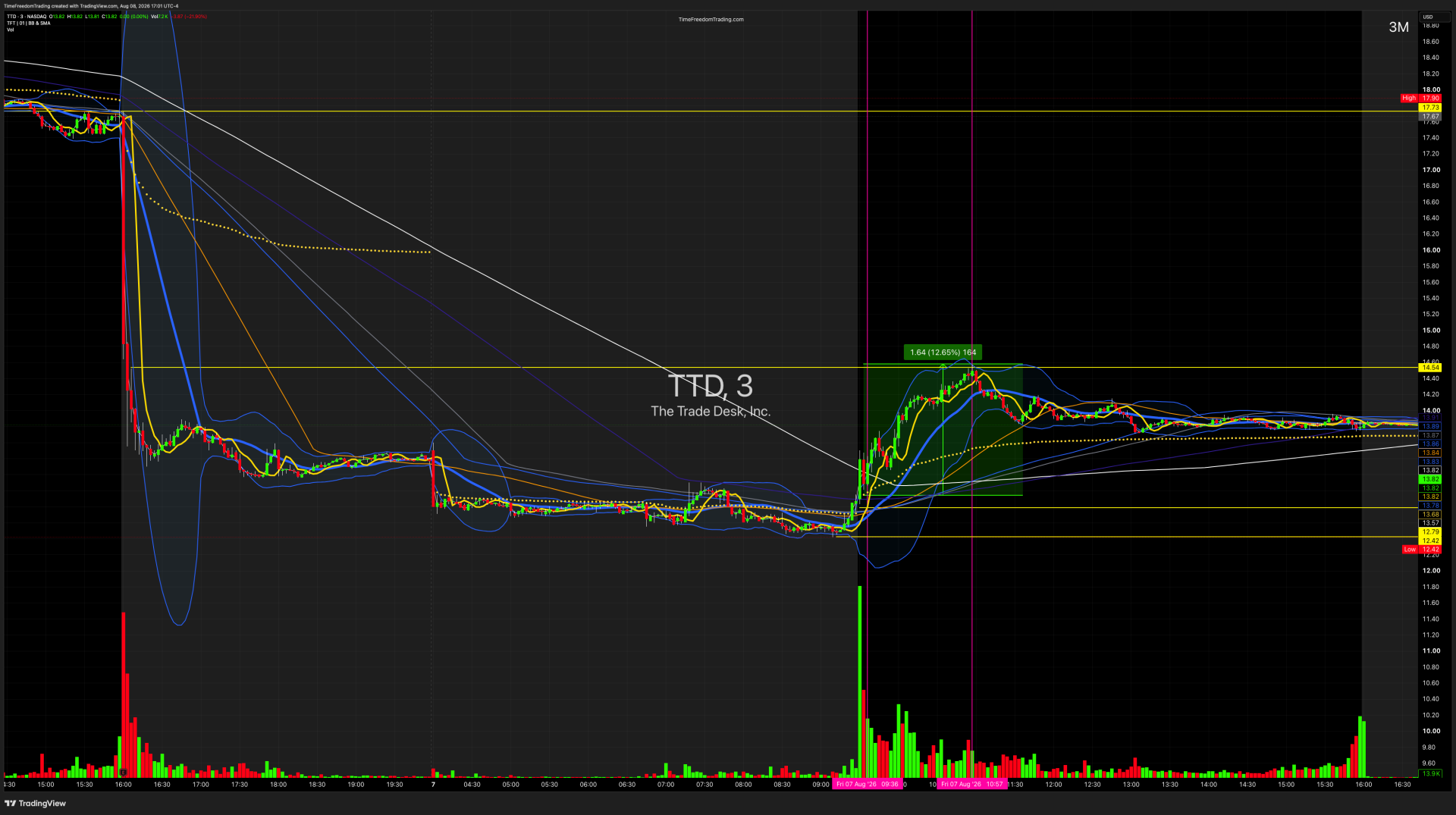Click the TradingView logo at bottom left
The image size is (1456, 815).
[x=36, y=804]
